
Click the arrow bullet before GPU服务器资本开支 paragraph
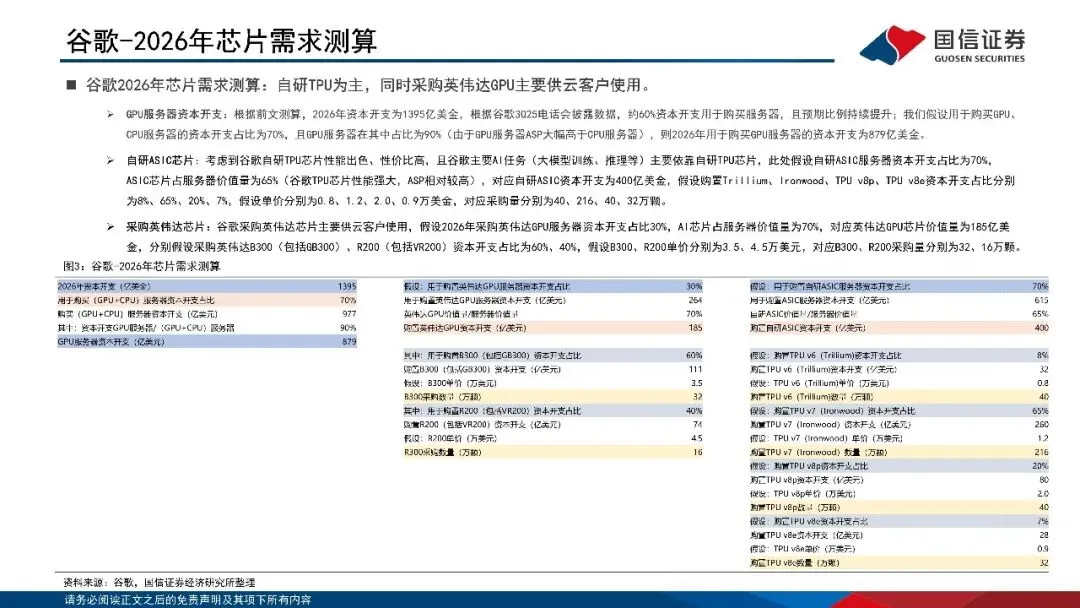coord(110,114)
